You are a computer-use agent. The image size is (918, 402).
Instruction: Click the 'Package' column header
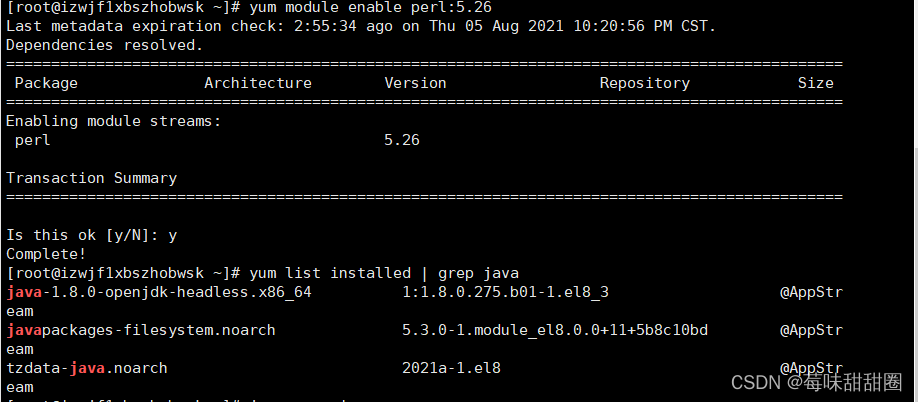(x=46, y=84)
